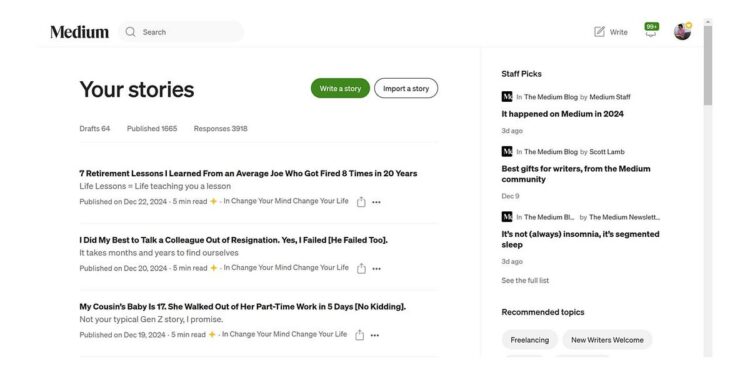Share the 7 Retirement Lessons story
The image size is (750, 375).
tap(361, 202)
